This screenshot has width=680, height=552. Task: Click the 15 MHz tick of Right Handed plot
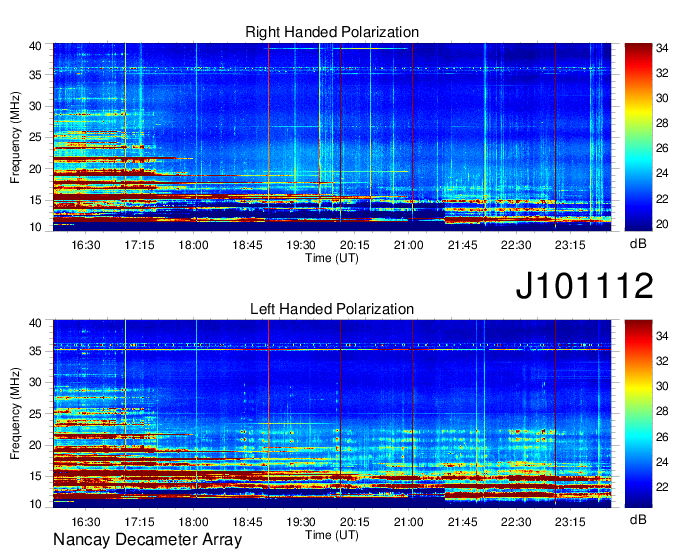(36, 200)
